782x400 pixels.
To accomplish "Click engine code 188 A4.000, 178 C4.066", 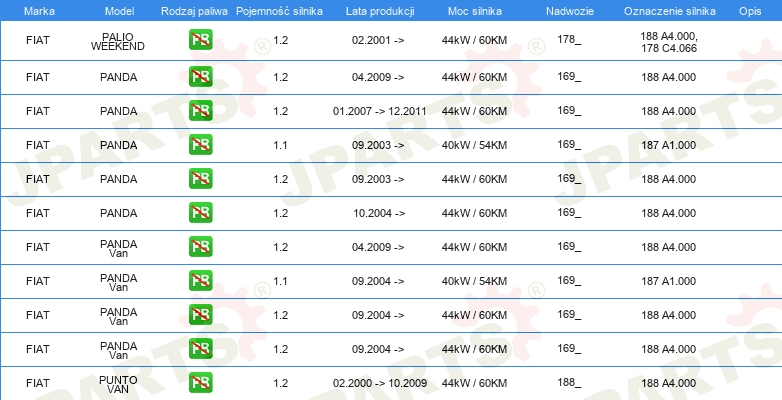I will tap(669, 42).
